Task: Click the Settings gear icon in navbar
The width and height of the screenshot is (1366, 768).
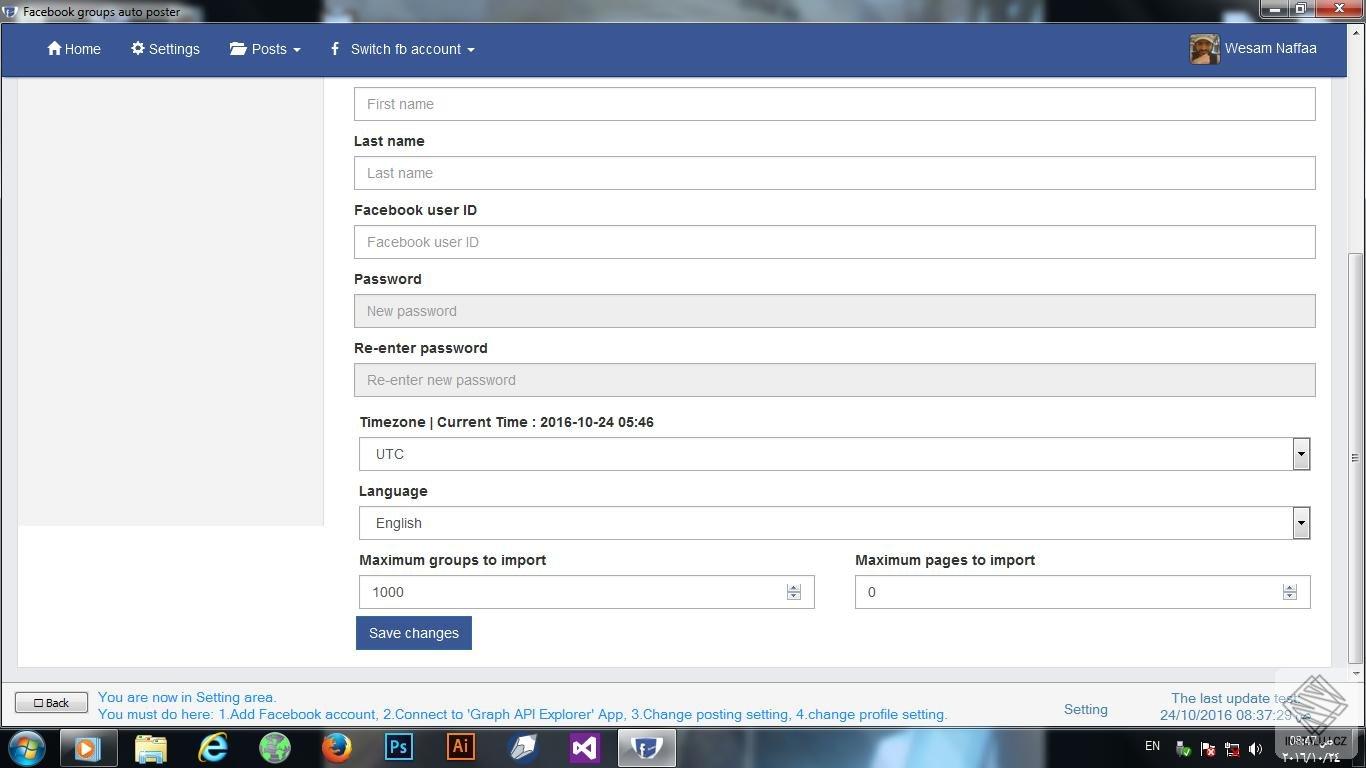Action: point(138,48)
